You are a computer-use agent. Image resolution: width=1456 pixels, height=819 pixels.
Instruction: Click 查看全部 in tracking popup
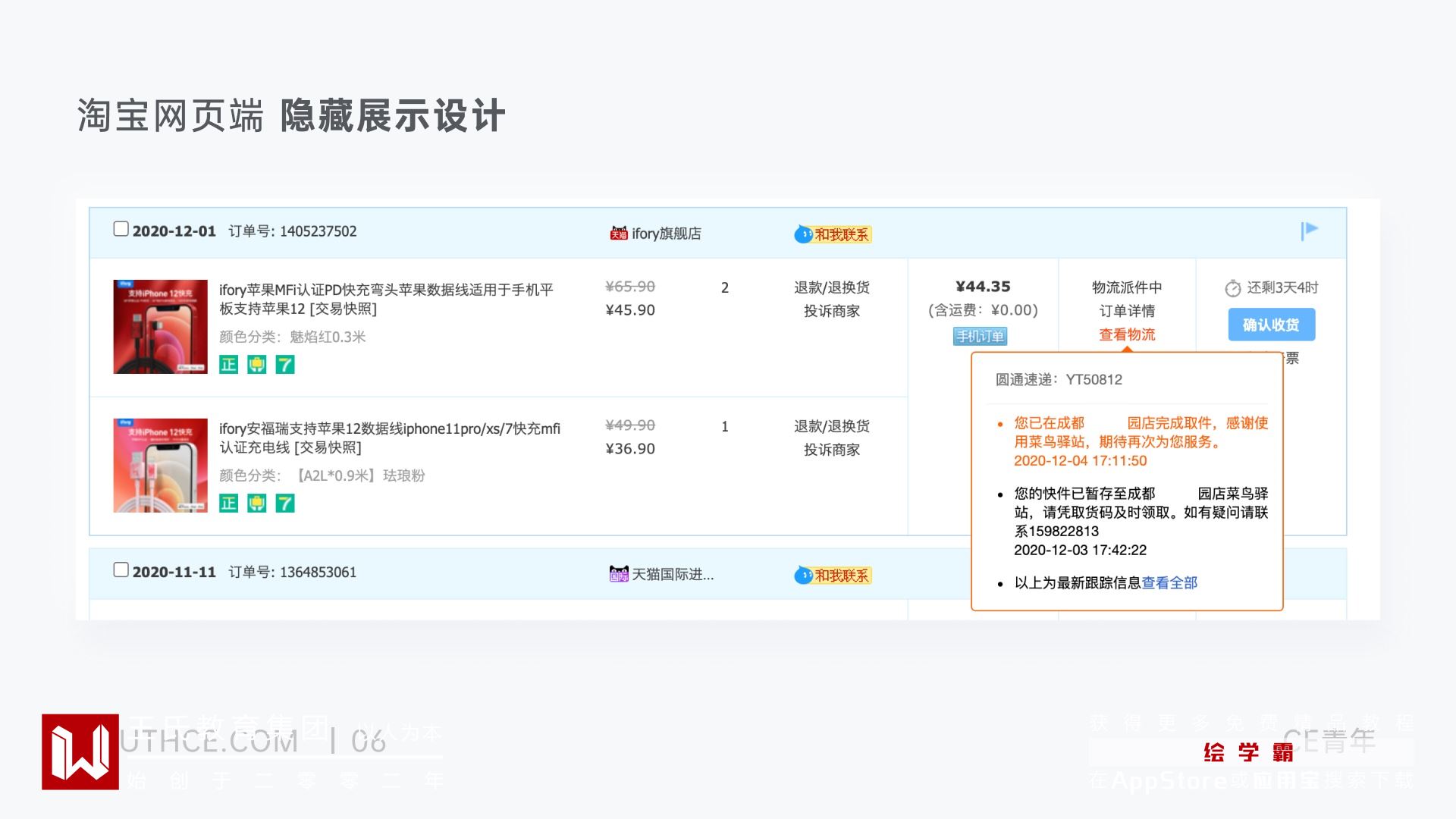tap(1169, 582)
